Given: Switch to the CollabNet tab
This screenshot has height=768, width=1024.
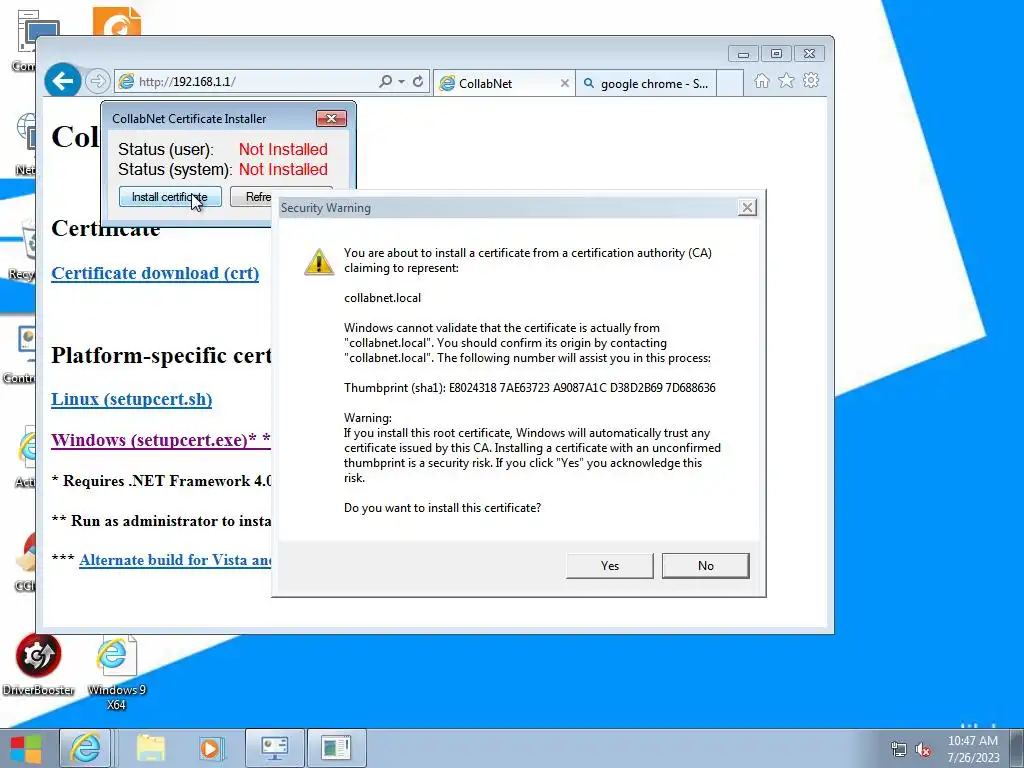Looking at the screenshot, I should pos(496,84).
